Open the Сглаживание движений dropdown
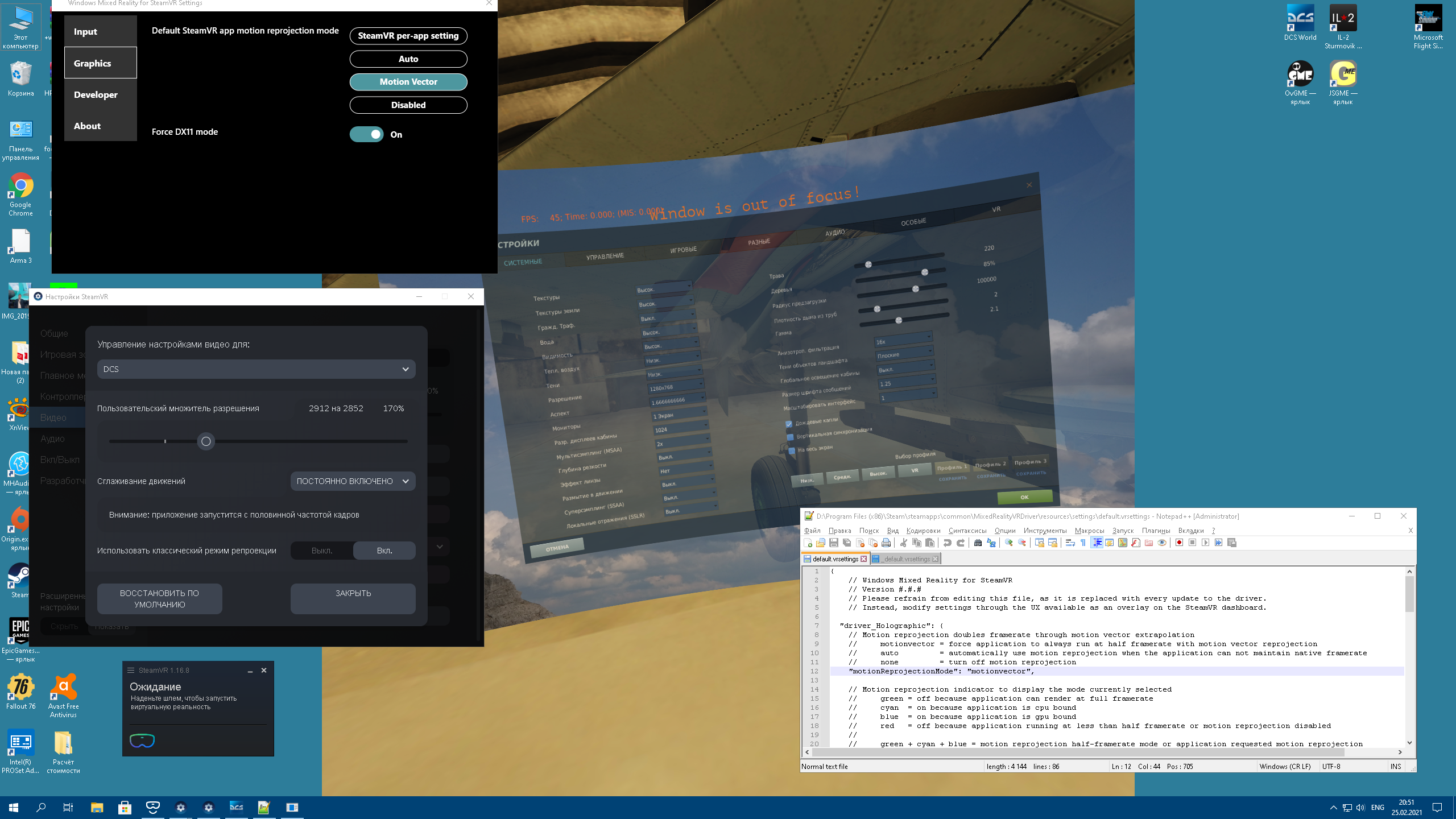1456x819 pixels. [x=353, y=481]
